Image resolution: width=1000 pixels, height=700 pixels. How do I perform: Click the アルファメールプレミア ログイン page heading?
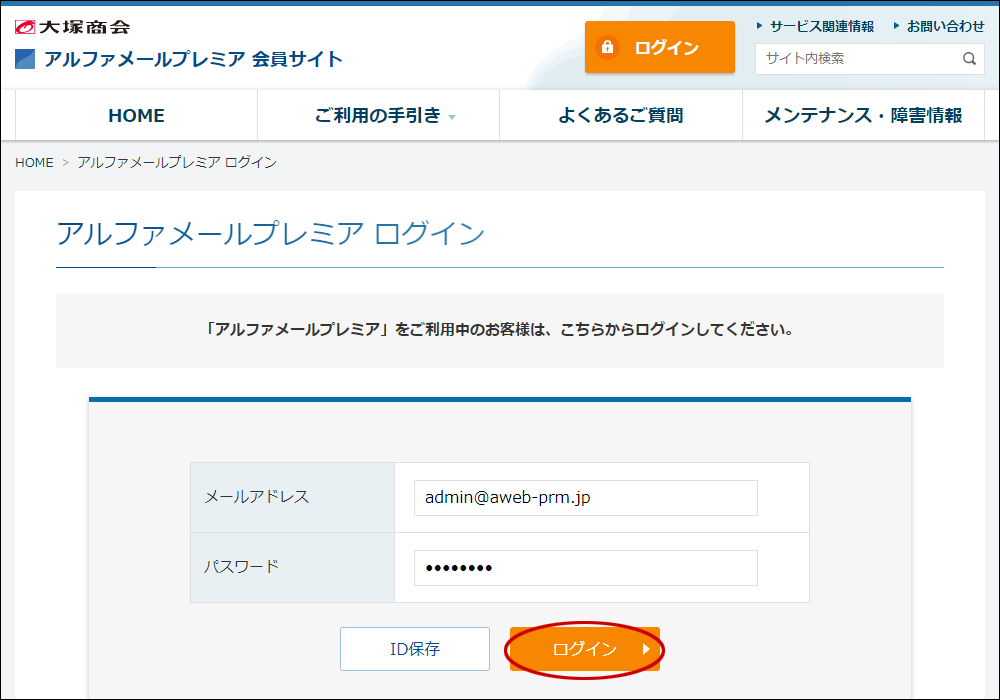(x=270, y=233)
